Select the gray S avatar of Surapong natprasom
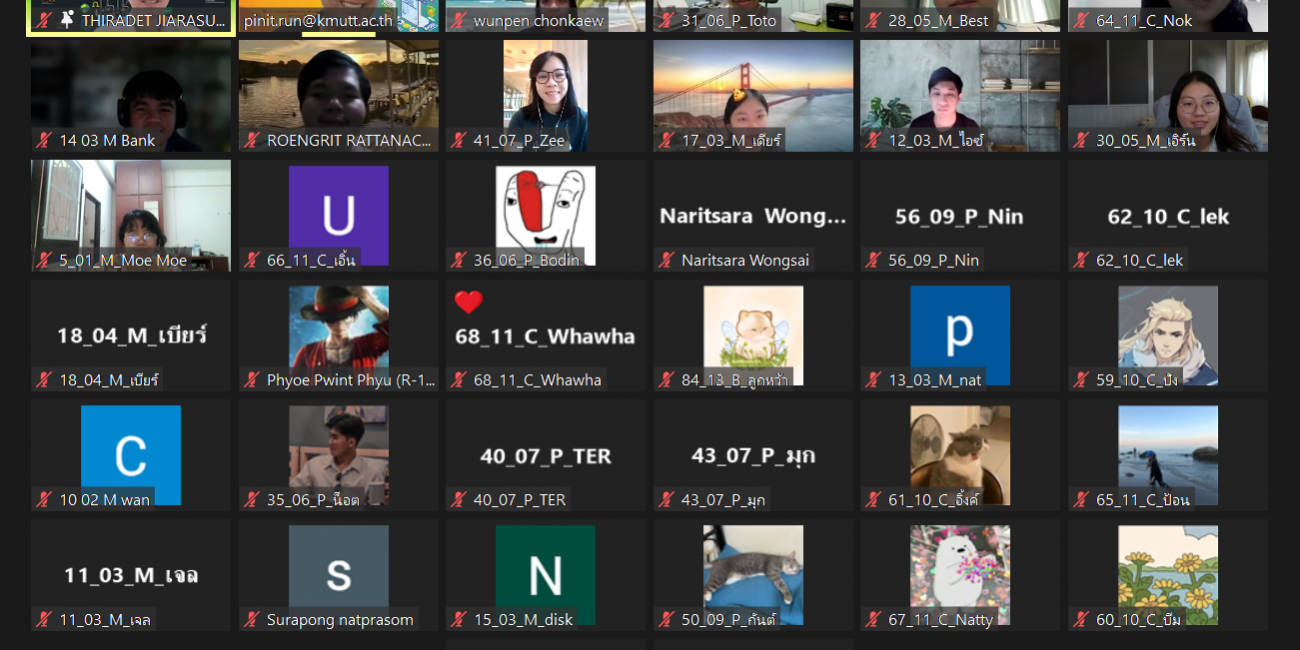1300x650 pixels. point(338,575)
